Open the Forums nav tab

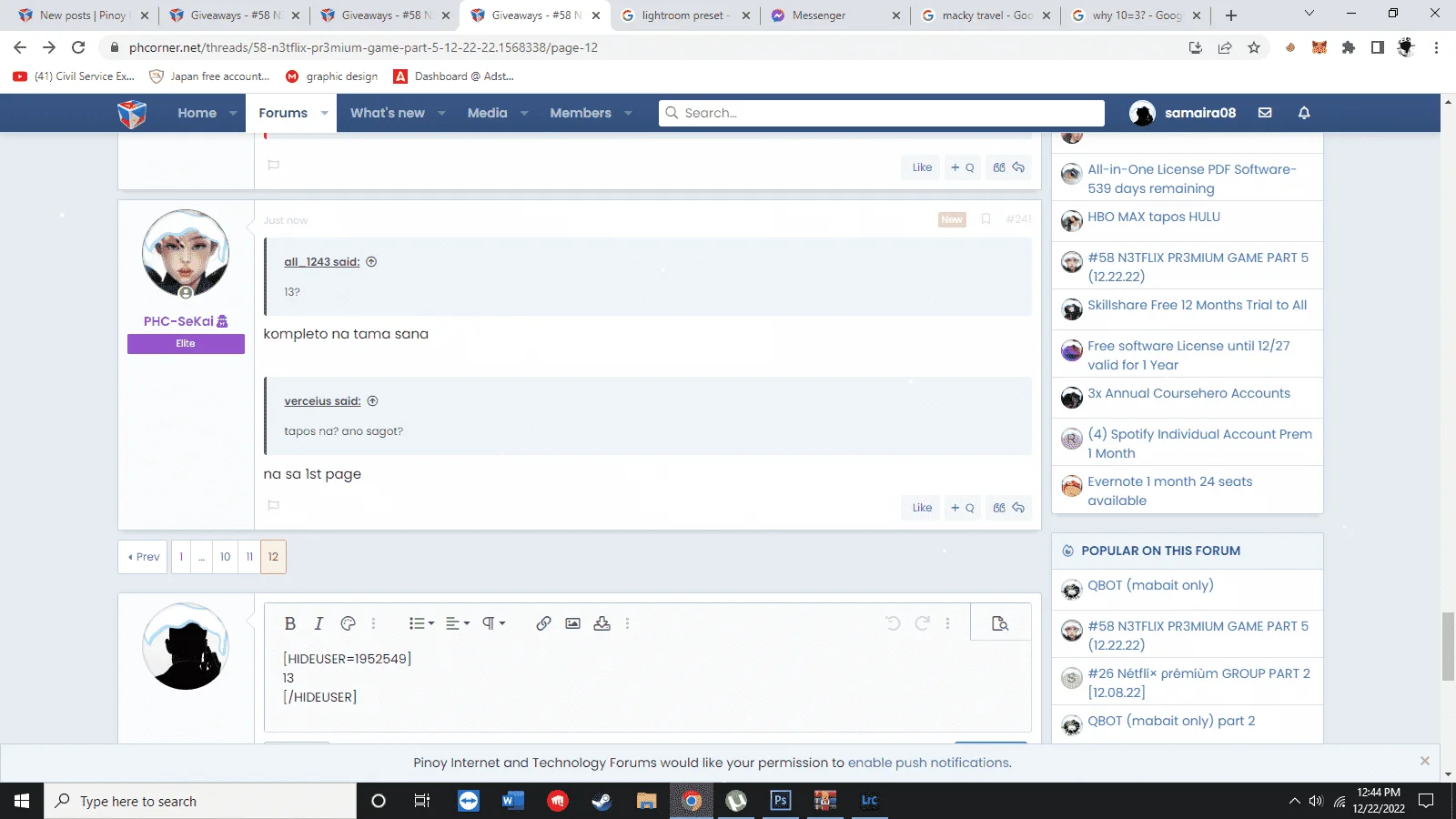(283, 113)
